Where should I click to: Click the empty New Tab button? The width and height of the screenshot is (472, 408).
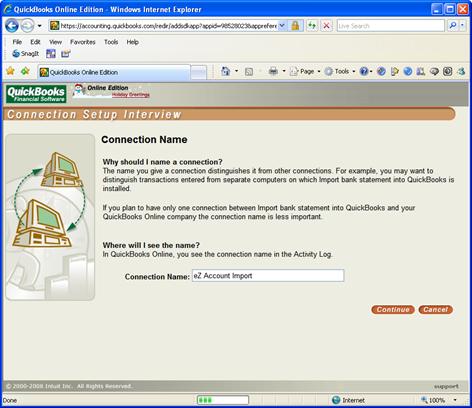(x=199, y=72)
